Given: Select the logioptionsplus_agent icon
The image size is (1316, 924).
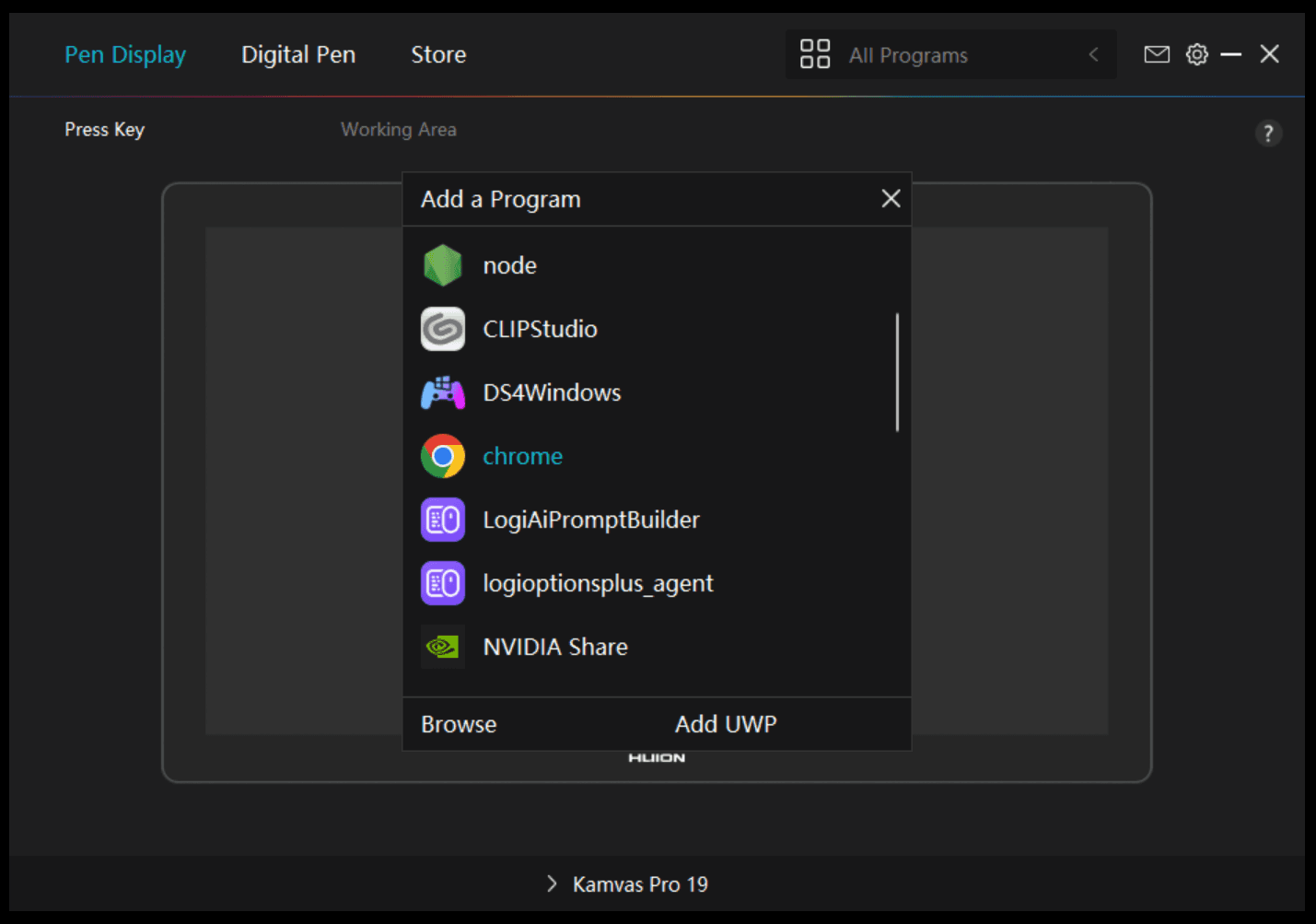Looking at the screenshot, I should tap(443, 583).
